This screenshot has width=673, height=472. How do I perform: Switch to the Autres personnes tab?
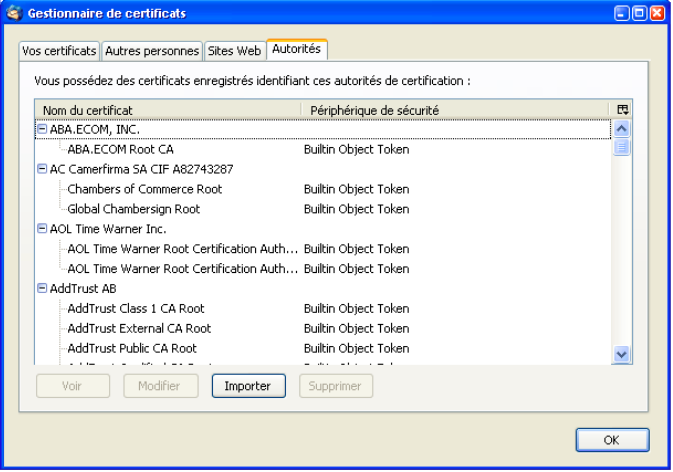pos(152,51)
